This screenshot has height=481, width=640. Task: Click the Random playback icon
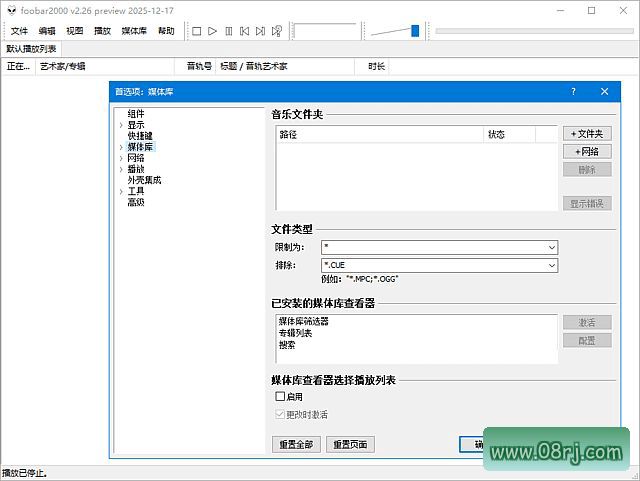[277, 31]
